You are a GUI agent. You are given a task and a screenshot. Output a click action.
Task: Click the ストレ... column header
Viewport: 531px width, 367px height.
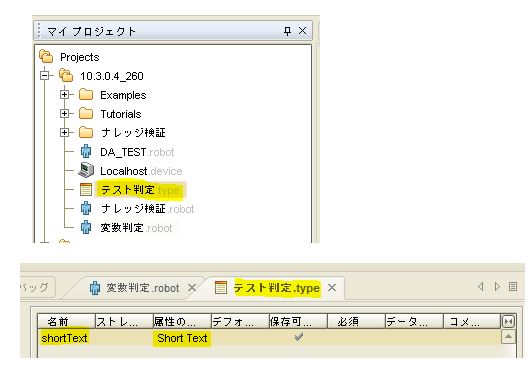tap(124, 321)
